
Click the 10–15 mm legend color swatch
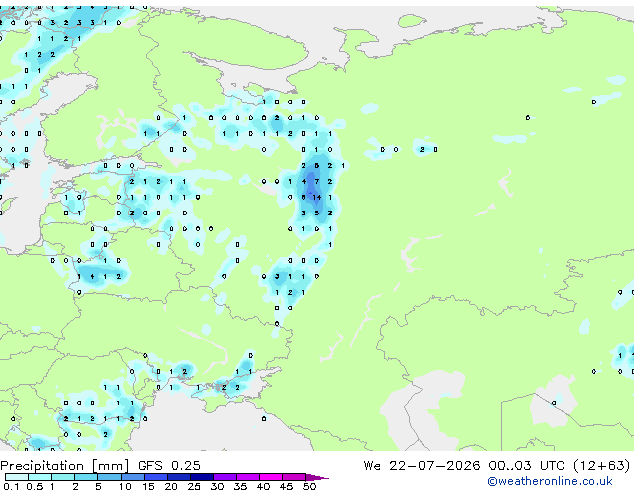pyautogui.click(x=132, y=477)
